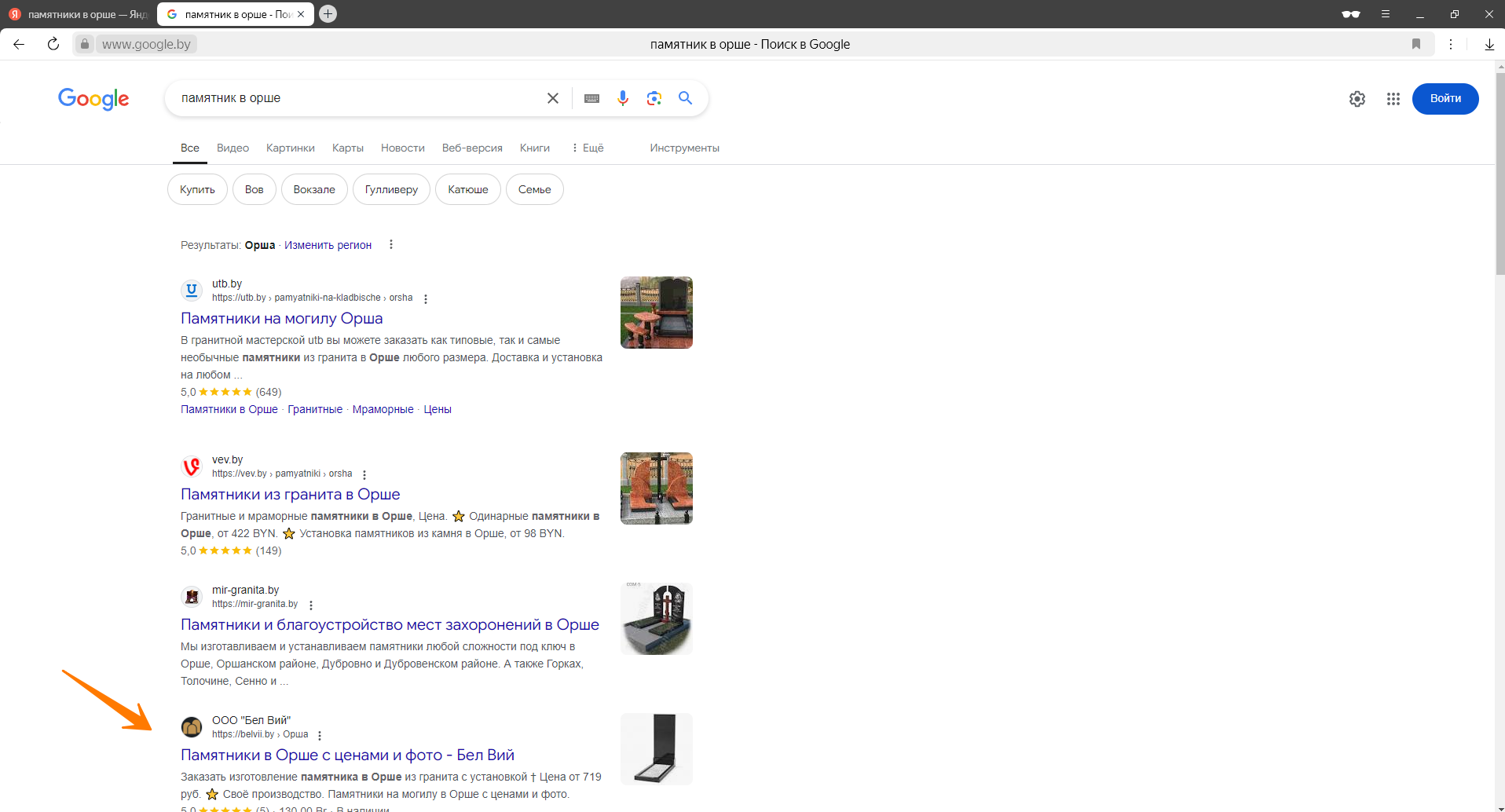Image resolution: width=1505 pixels, height=812 pixels.
Task: Click the Google logo
Action: [x=93, y=99]
